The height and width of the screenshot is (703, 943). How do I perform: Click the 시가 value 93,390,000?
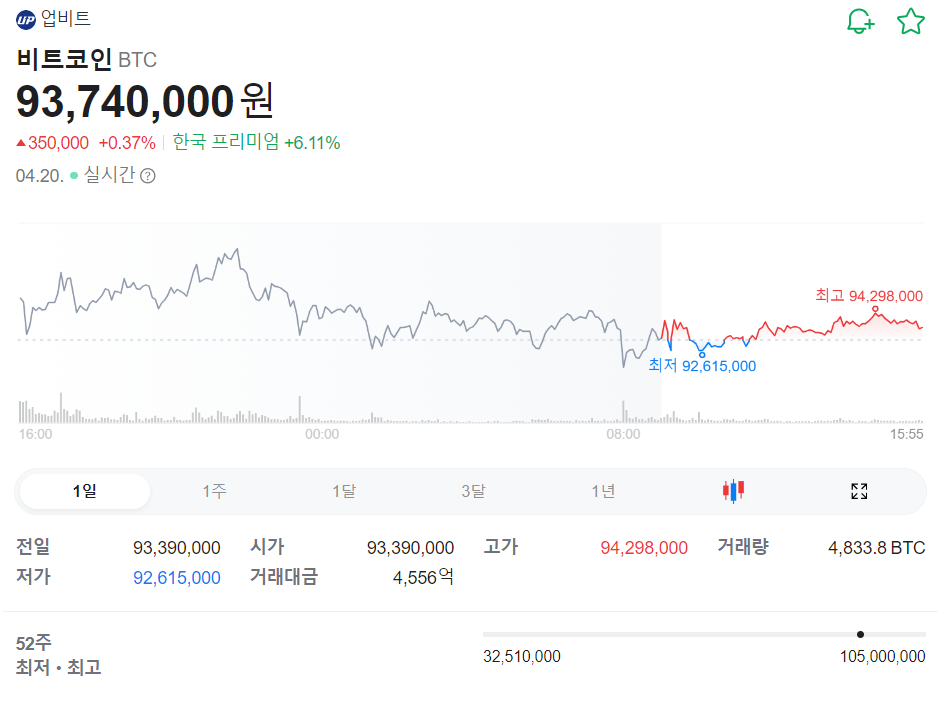(411, 548)
